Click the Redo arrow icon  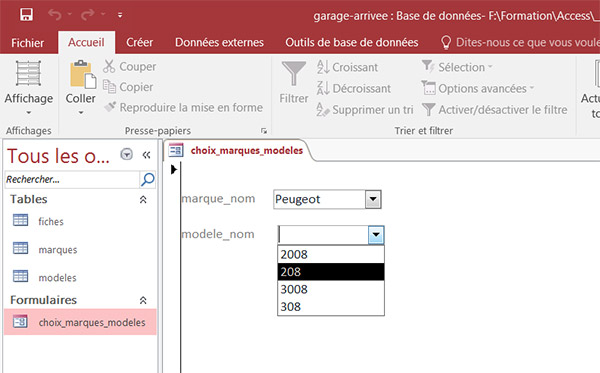click(88, 15)
